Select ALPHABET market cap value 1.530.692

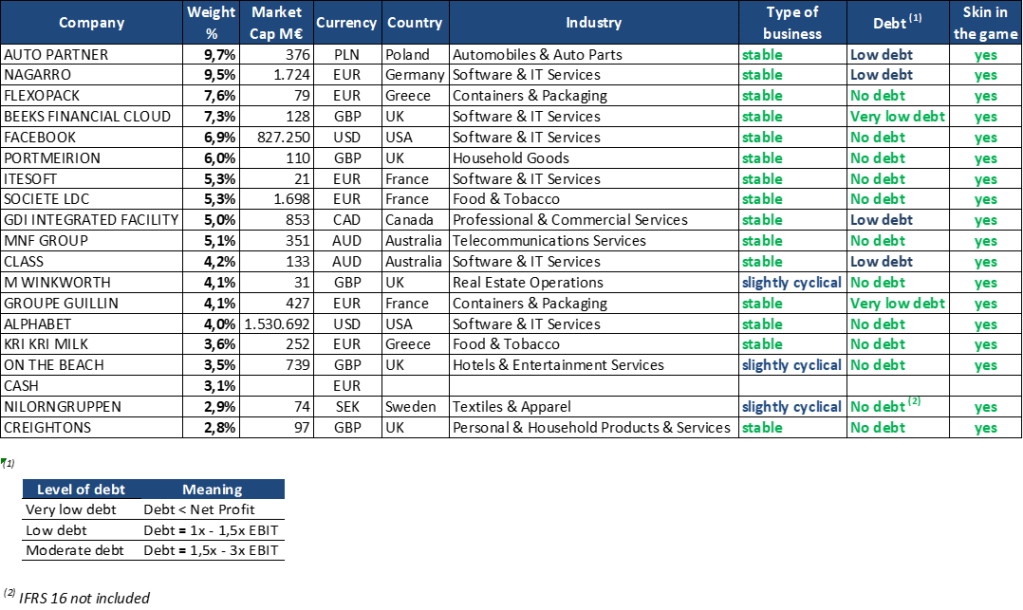(x=277, y=324)
